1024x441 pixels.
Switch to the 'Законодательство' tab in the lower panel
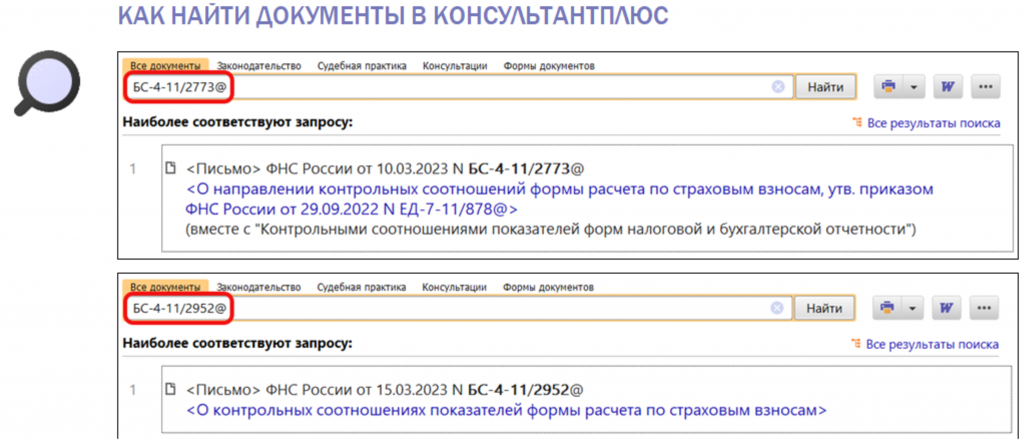coord(259,287)
